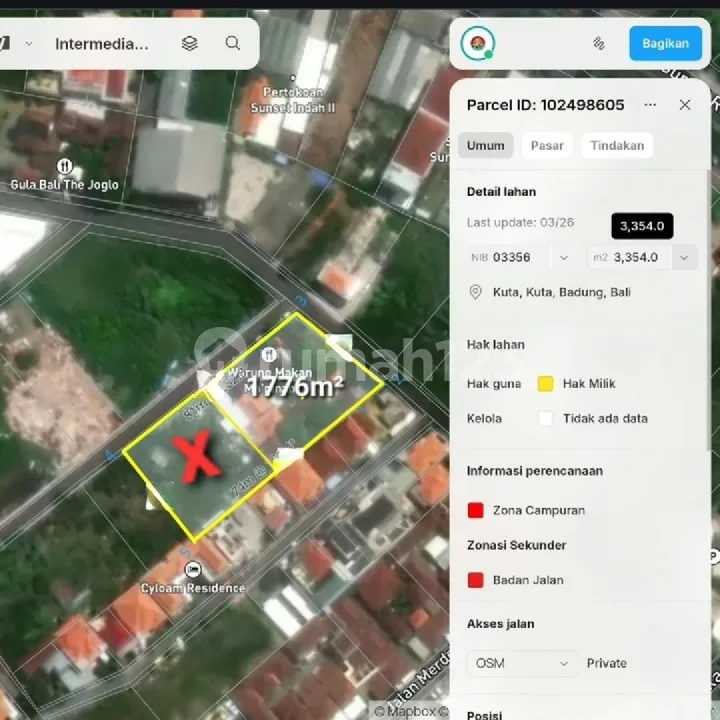Expand dropdown chevron left of Intermedia title
This screenshot has height=720, width=720.
click(x=28, y=44)
